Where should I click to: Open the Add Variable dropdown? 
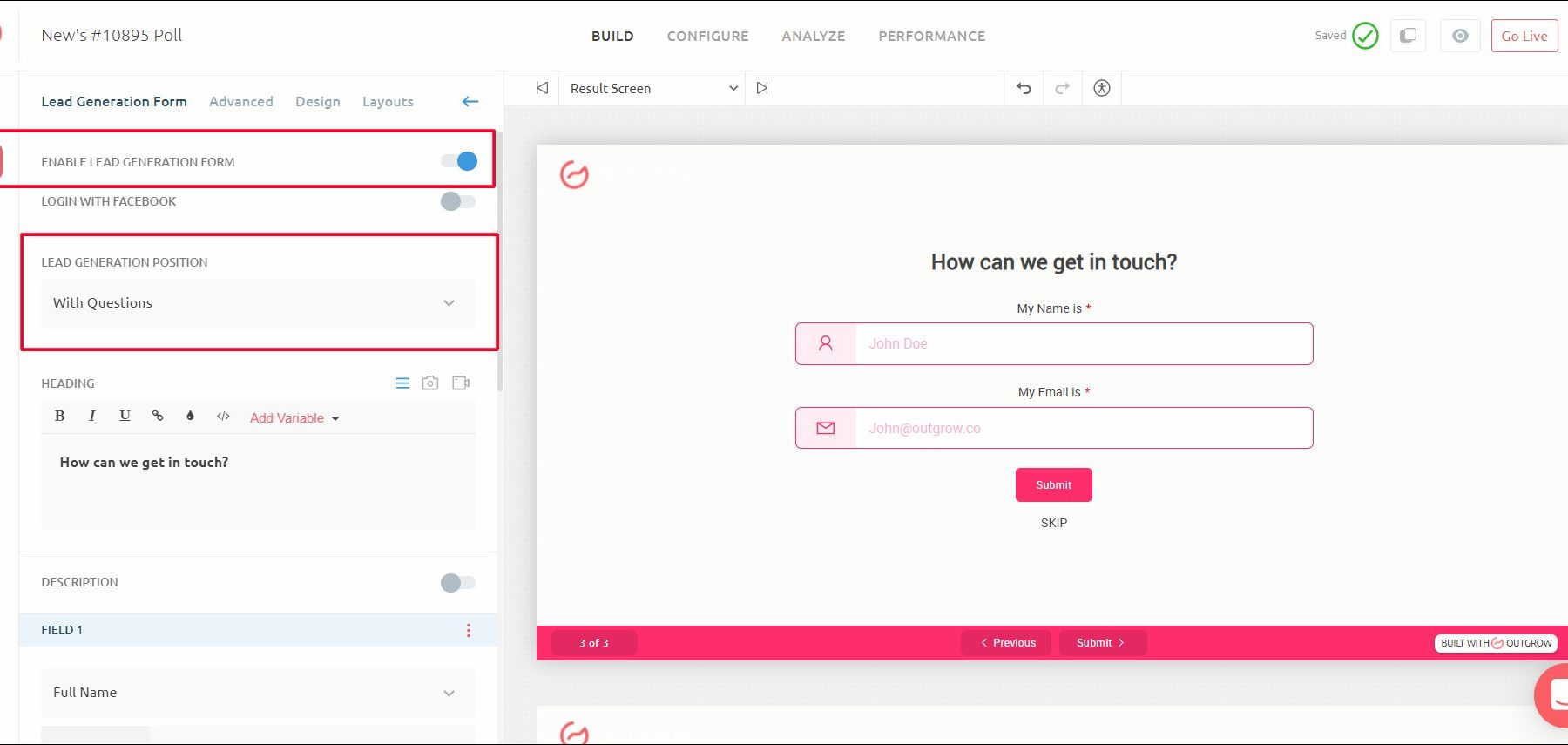click(x=294, y=418)
